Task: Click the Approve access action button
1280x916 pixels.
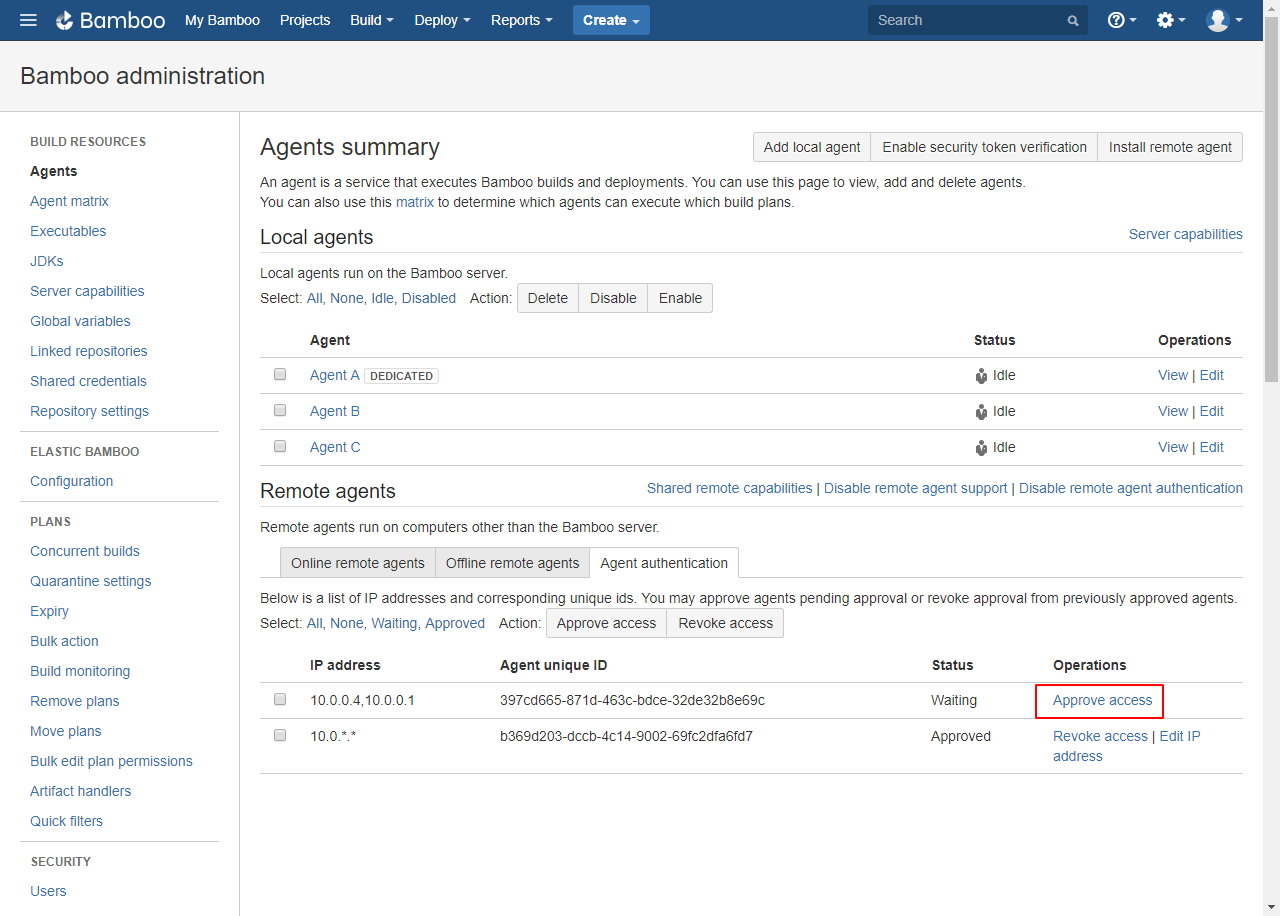Action: coord(606,623)
